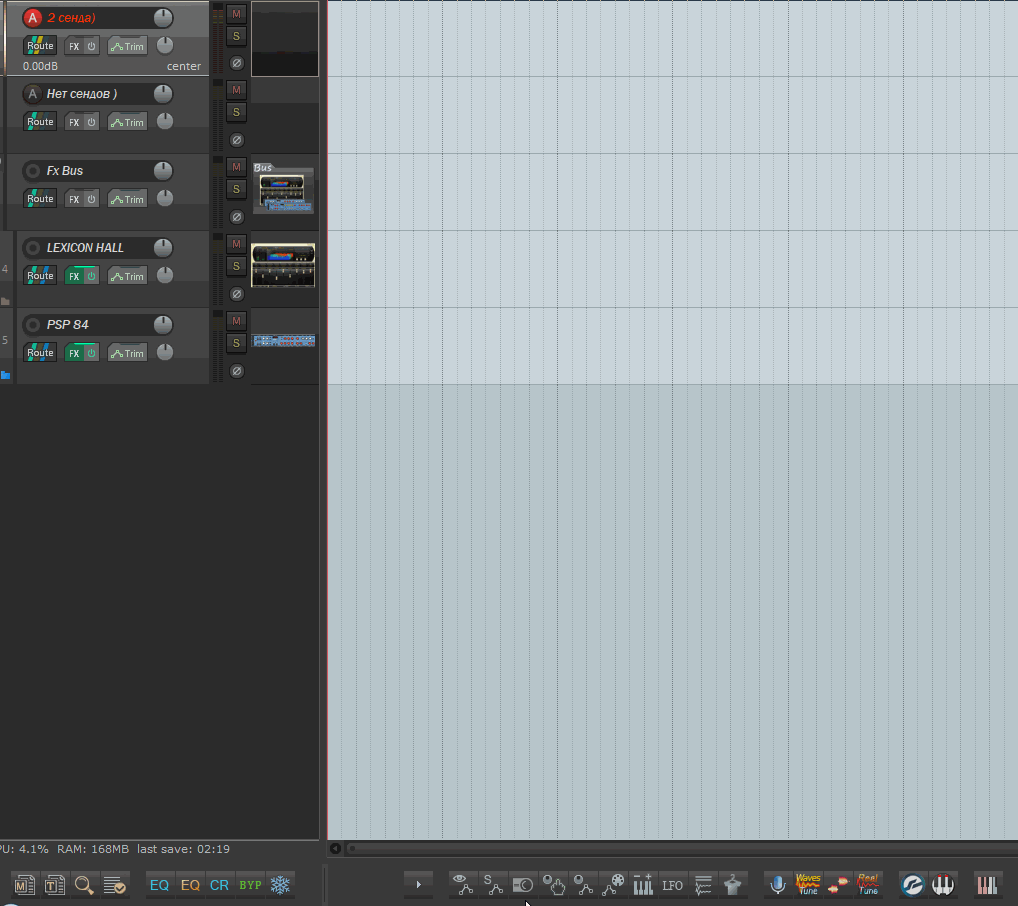This screenshot has height=906, width=1018.
Task: Open the magnifying glass search tool
Action: point(84,885)
